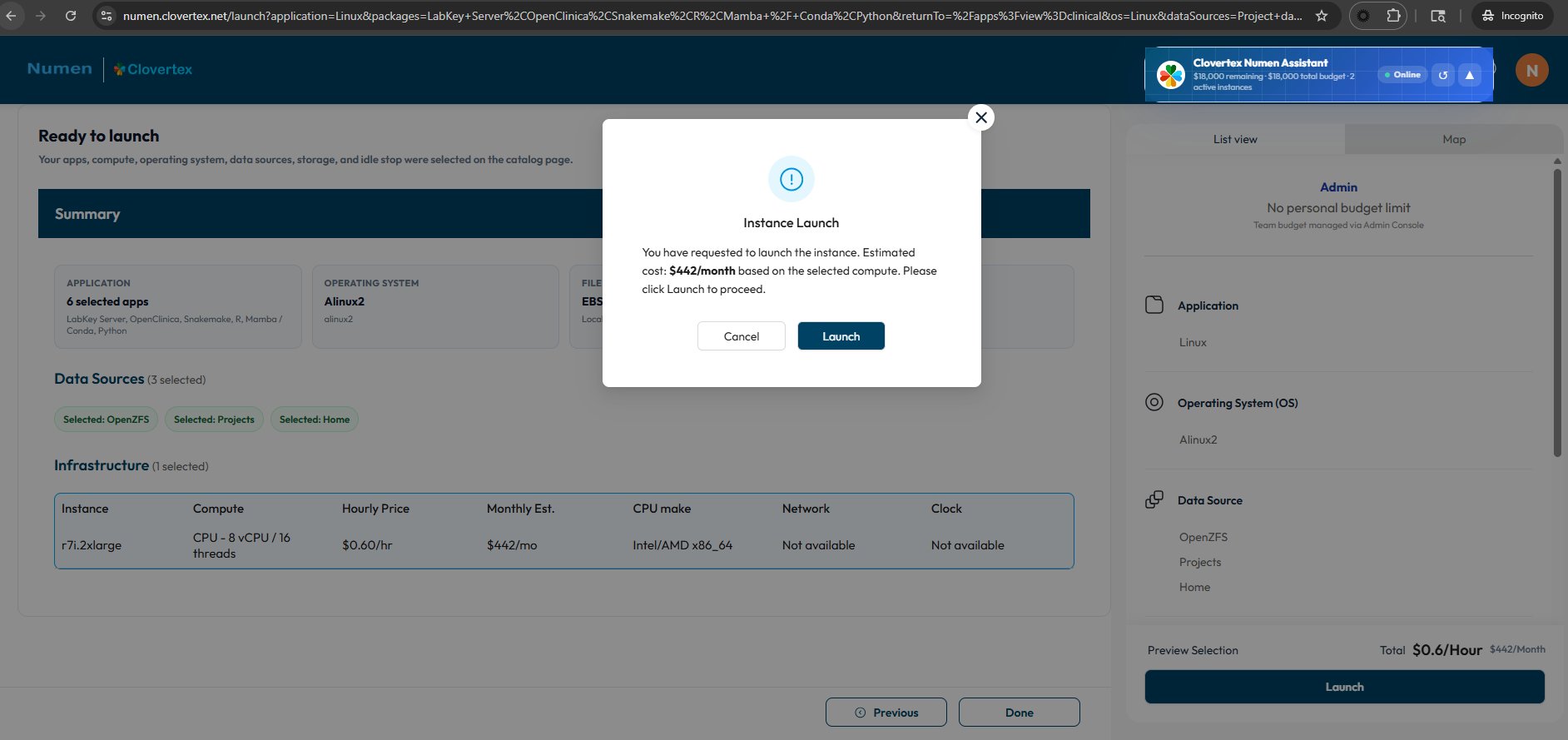
Task: Switch to the List view tab
Action: [x=1235, y=139]
